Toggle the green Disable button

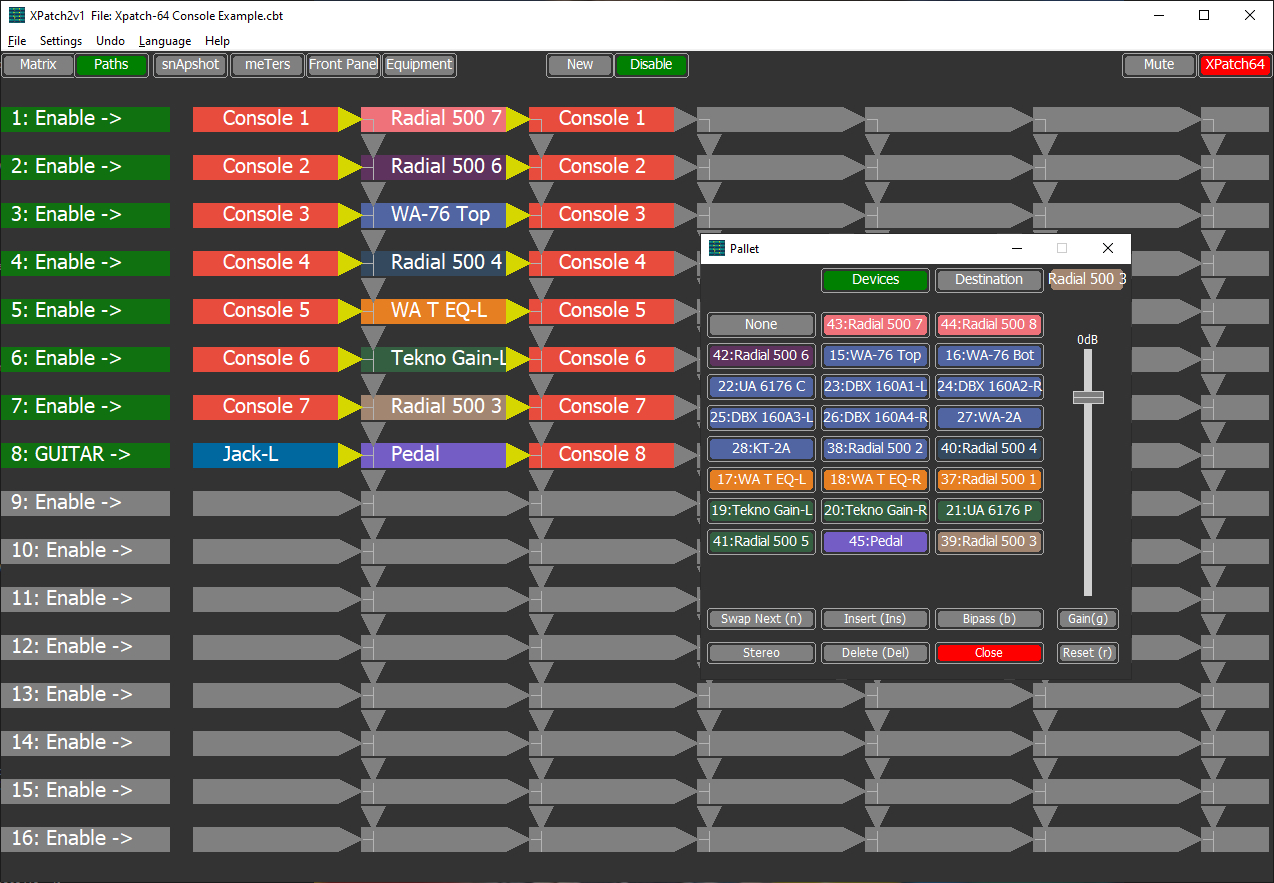pos(651,65)
